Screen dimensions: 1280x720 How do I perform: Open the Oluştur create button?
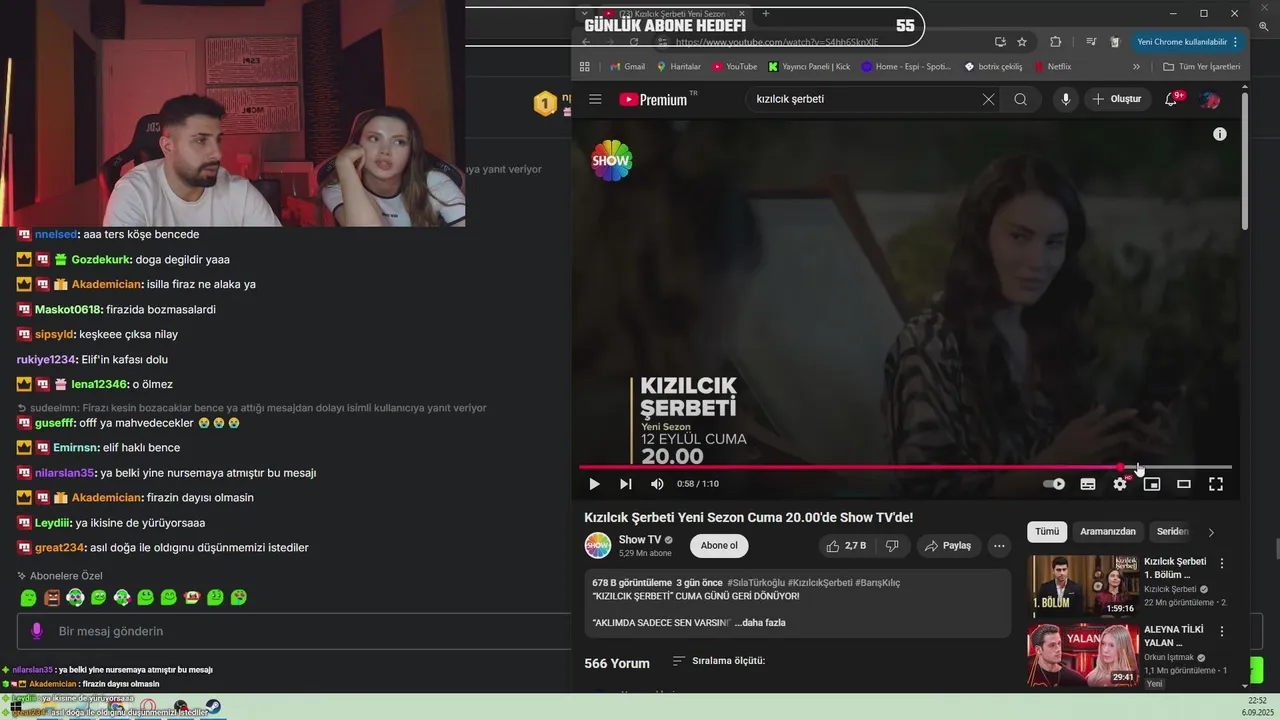click(1117, 99)
